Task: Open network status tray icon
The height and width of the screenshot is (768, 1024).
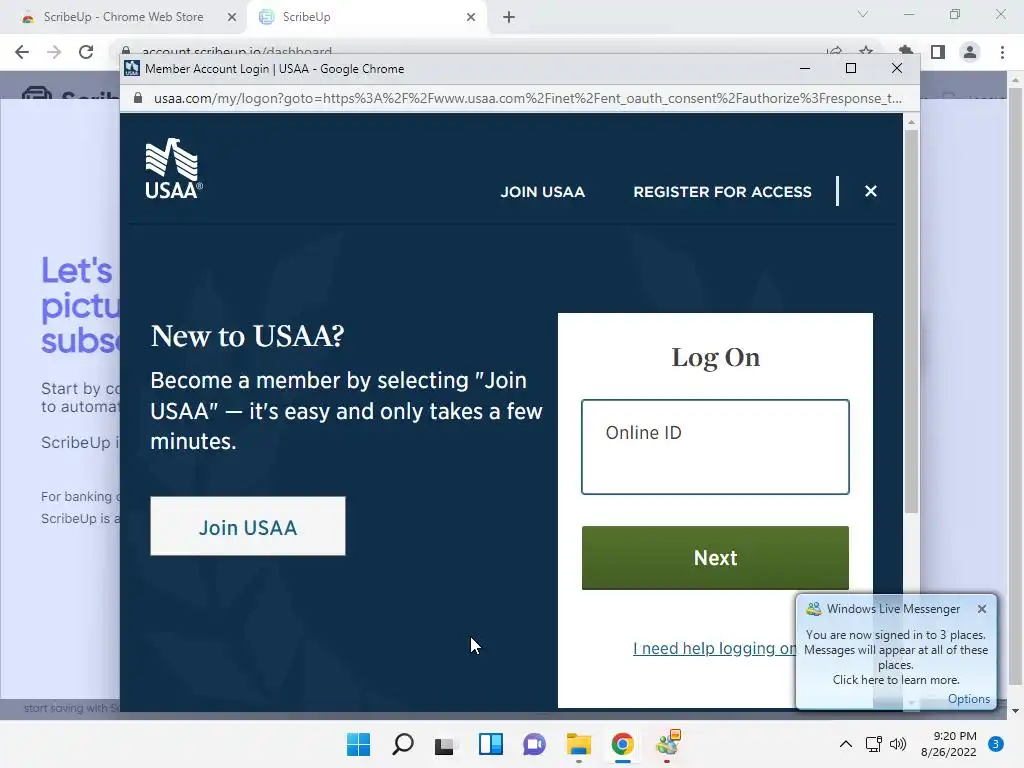Action: [873, 744]
